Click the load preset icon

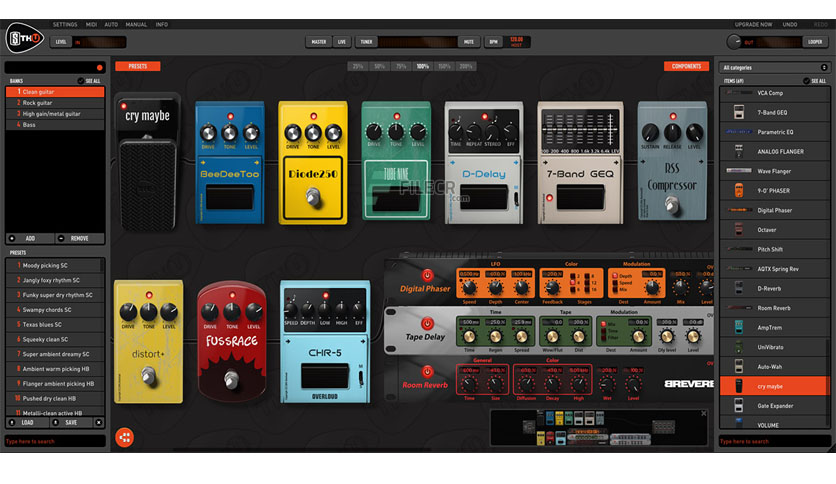pyautogui.click(x=12, y=422)
